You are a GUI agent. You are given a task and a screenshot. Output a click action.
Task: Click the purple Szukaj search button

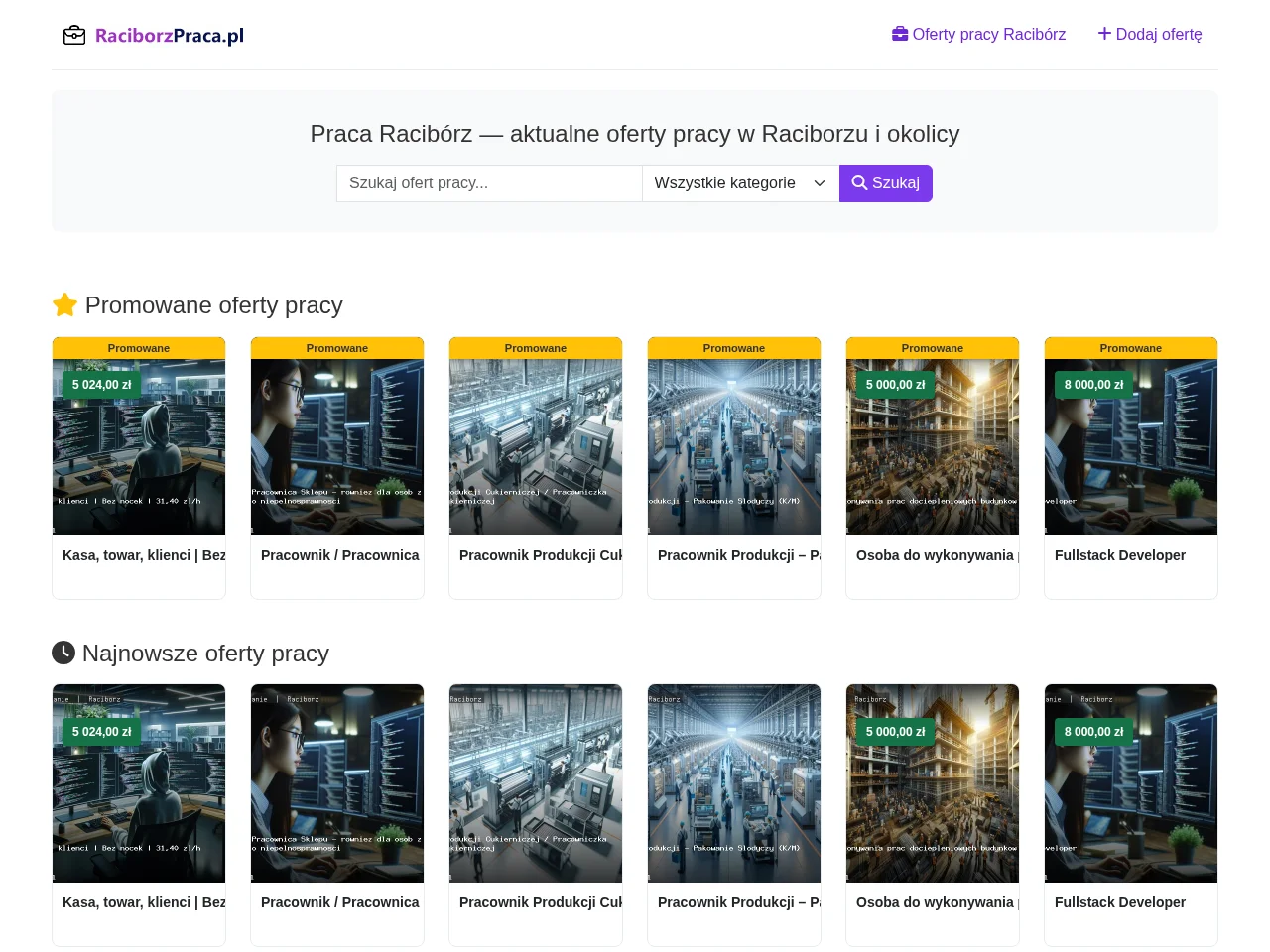tap(886, 183)
